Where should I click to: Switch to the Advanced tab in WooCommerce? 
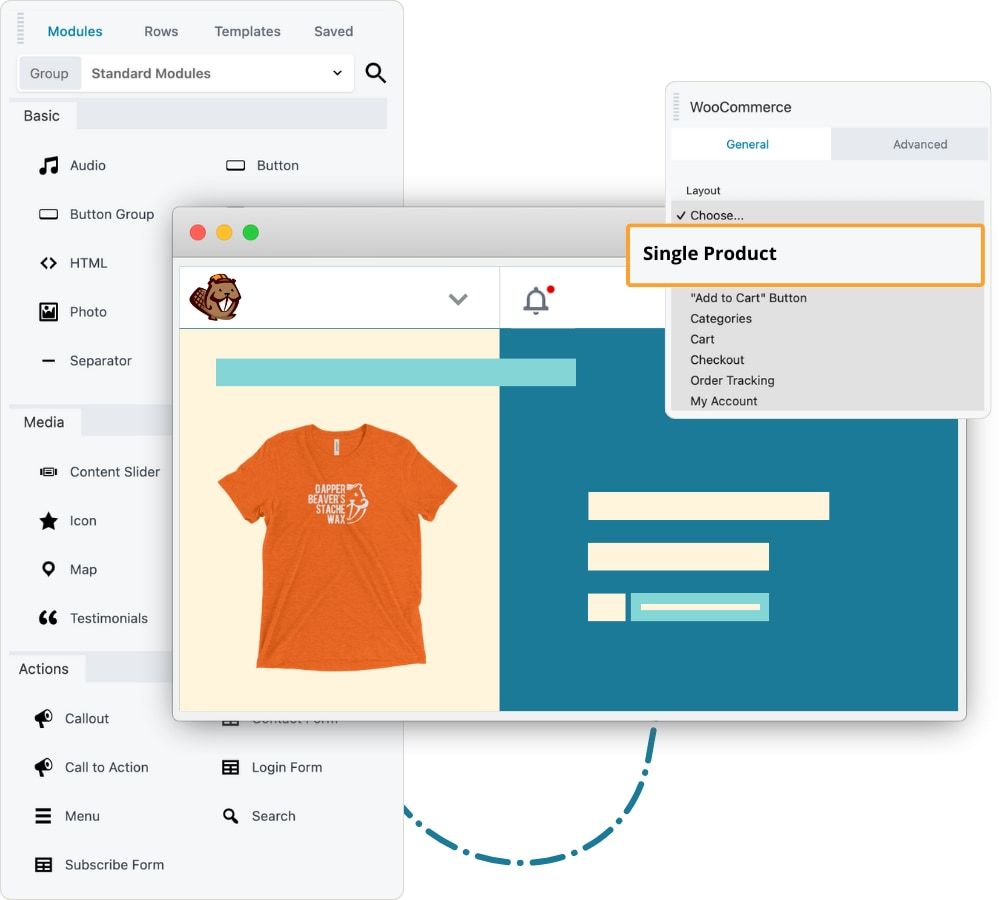click(910, 145)
